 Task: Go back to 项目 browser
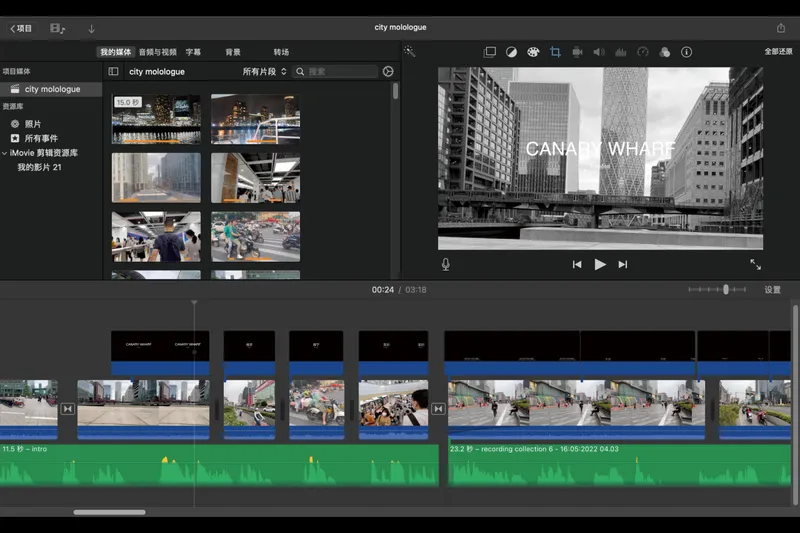pos(21,28)
